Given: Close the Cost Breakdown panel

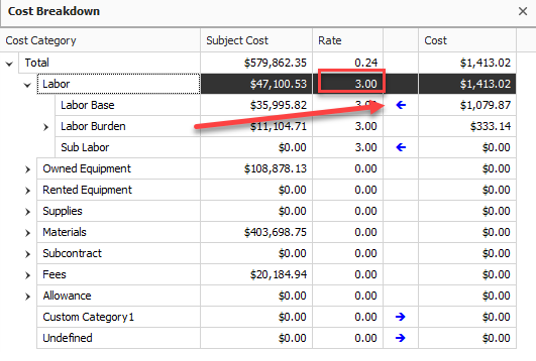Looking at the screenshot, I should pyautogui.click(x=523, y=11).
